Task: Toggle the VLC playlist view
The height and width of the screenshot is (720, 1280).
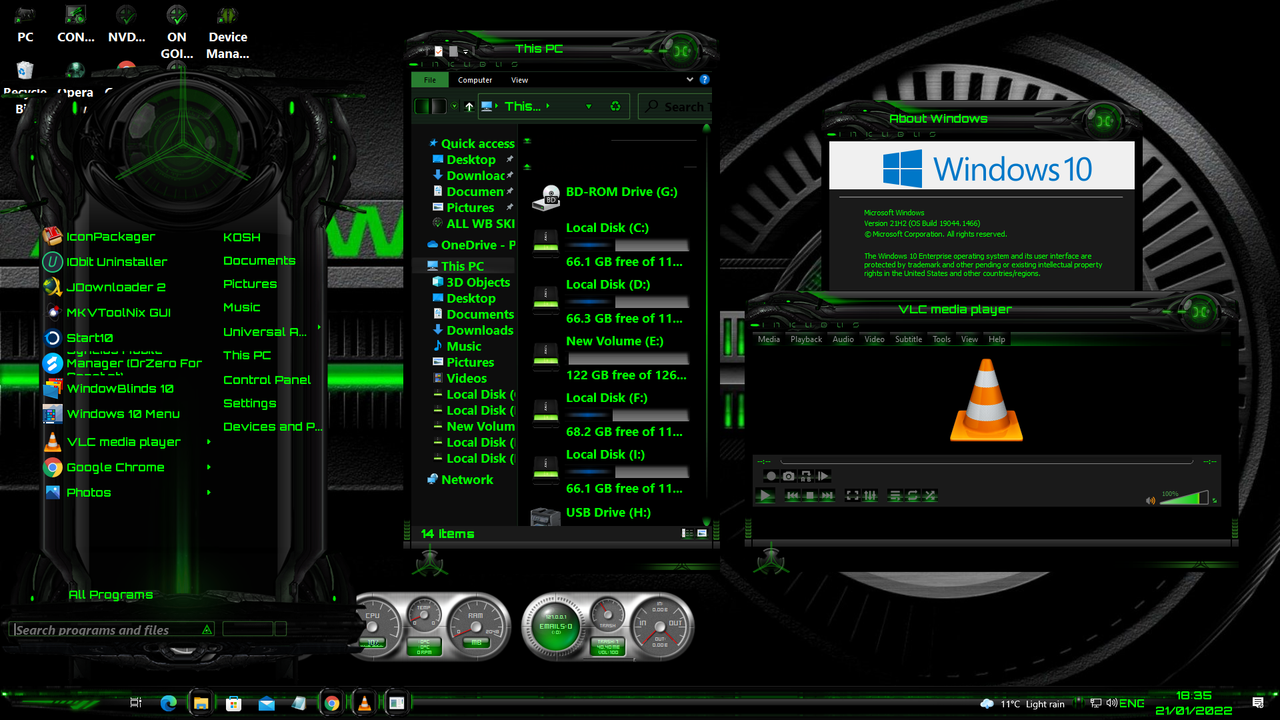Action: click(x=896, y=495)
